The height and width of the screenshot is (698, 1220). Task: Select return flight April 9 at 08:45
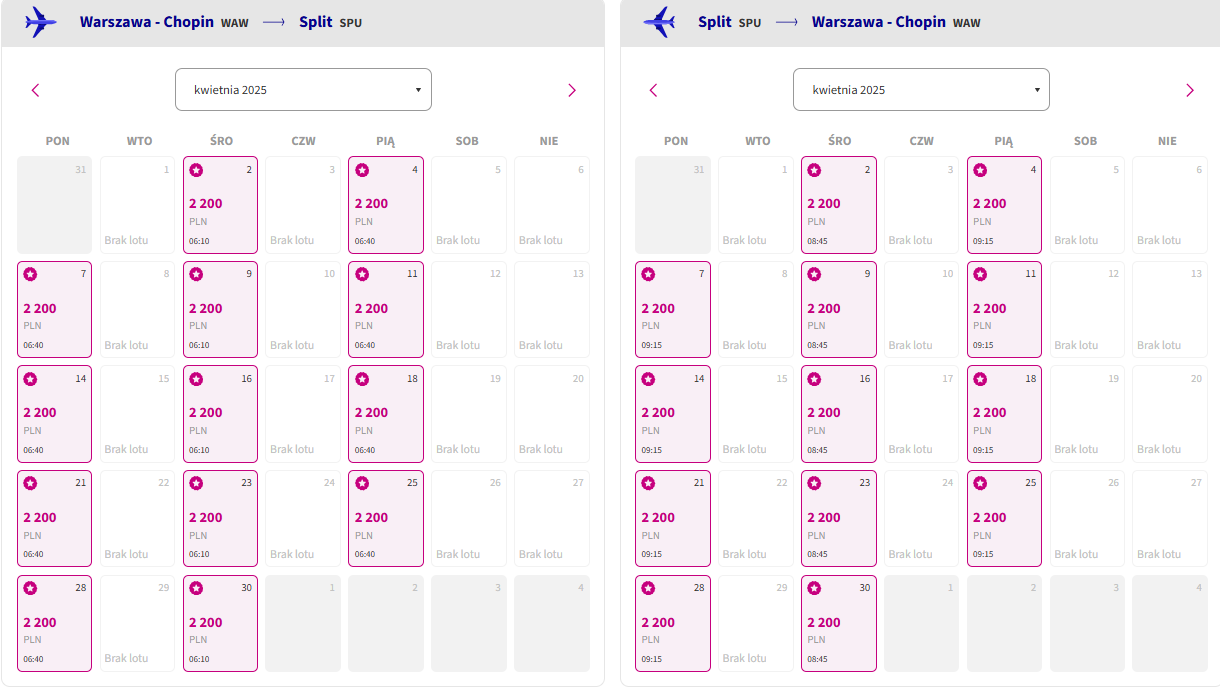[839, 309]
